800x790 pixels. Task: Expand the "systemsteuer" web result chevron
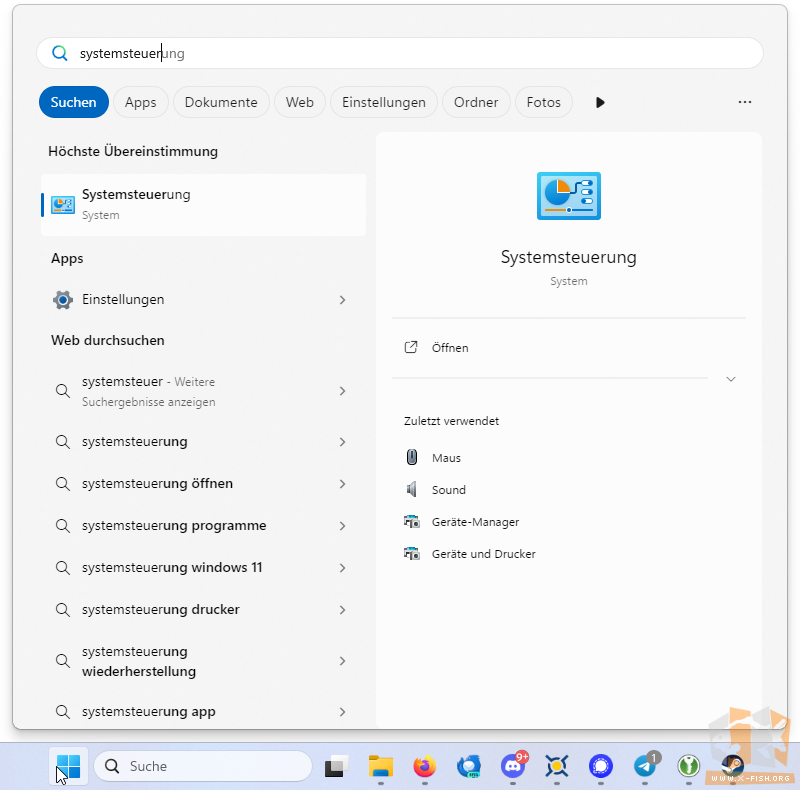coord(342,391)
